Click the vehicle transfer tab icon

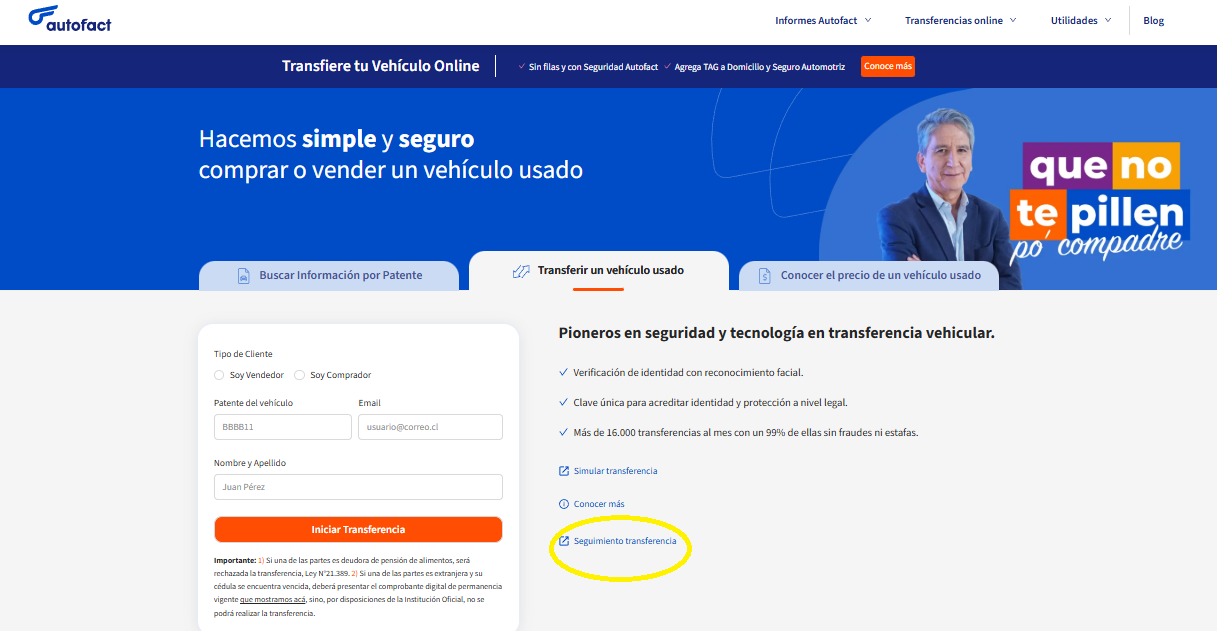[520, 271]
